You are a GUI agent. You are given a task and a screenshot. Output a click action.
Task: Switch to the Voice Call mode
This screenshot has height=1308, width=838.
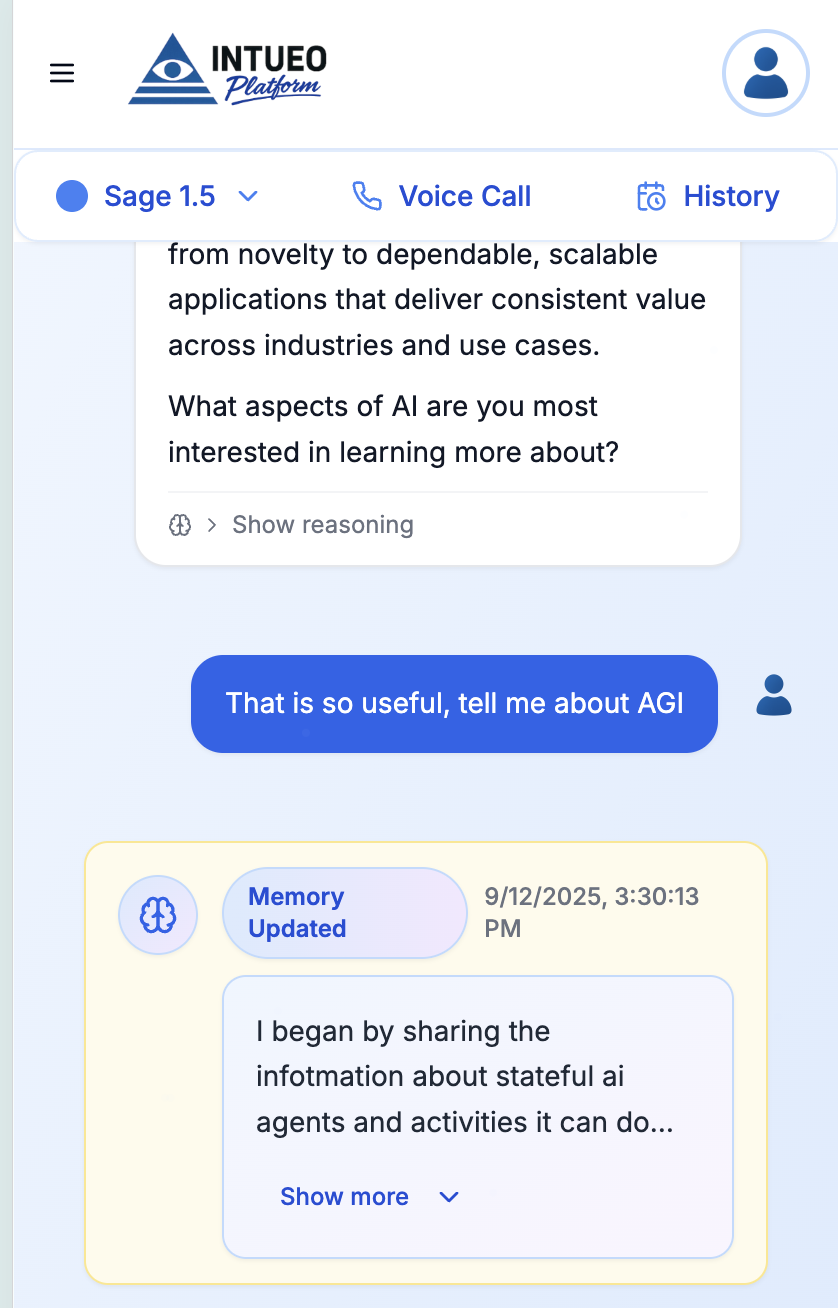coord(440,196)
